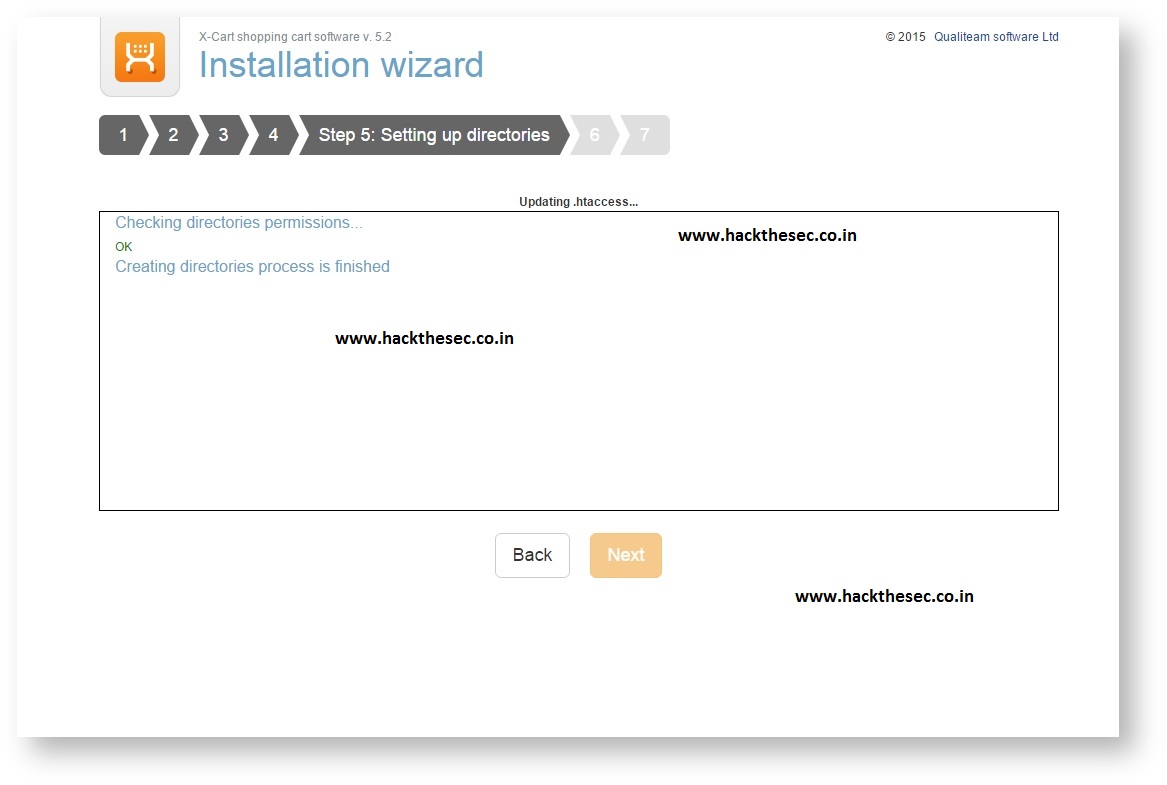Click the Next button

point(626,555)
